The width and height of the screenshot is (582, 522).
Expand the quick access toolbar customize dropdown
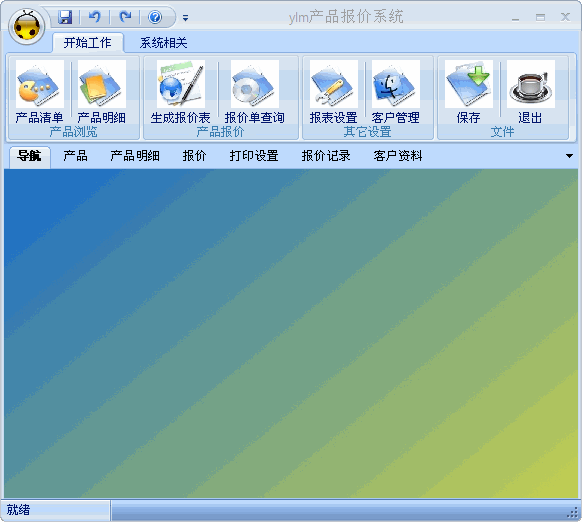pos(185,17)
